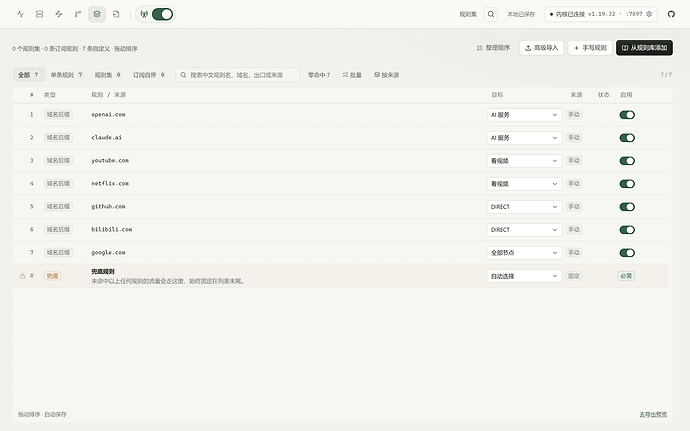690x431 pixels.
Task: Click the 批量 batch mode button
Action: click(x=352, y=75)
